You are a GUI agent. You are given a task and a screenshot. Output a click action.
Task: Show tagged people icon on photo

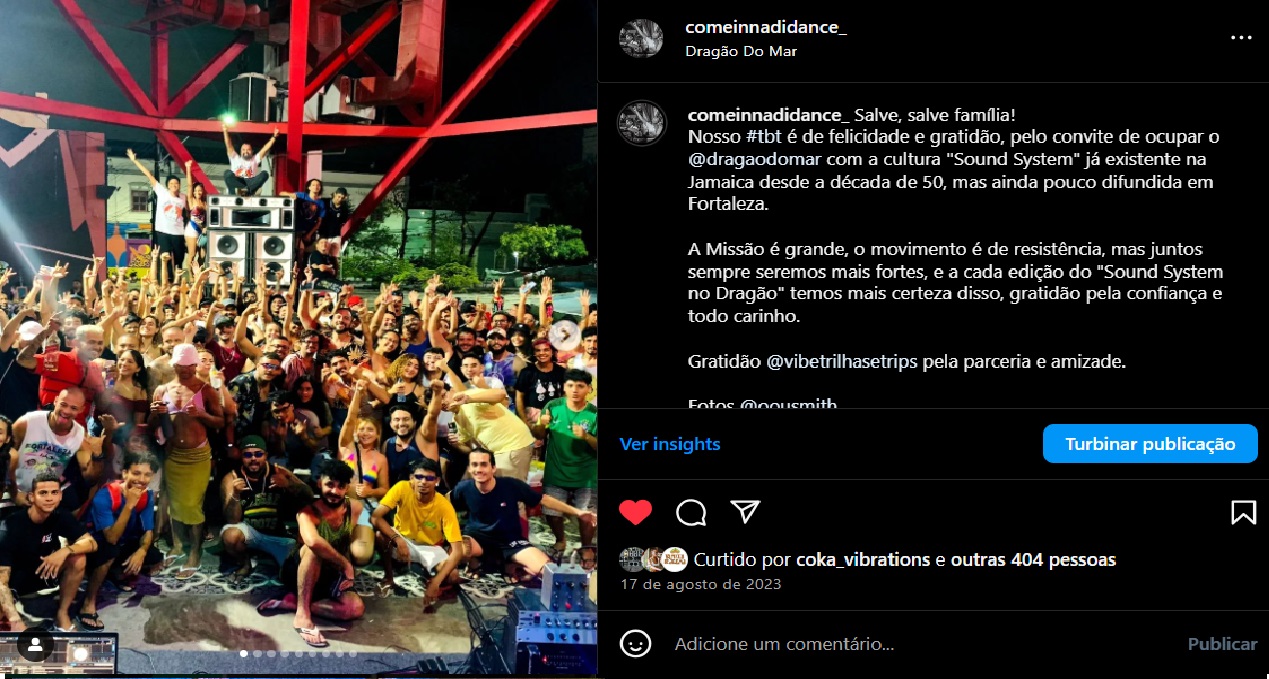click(35, 645)
